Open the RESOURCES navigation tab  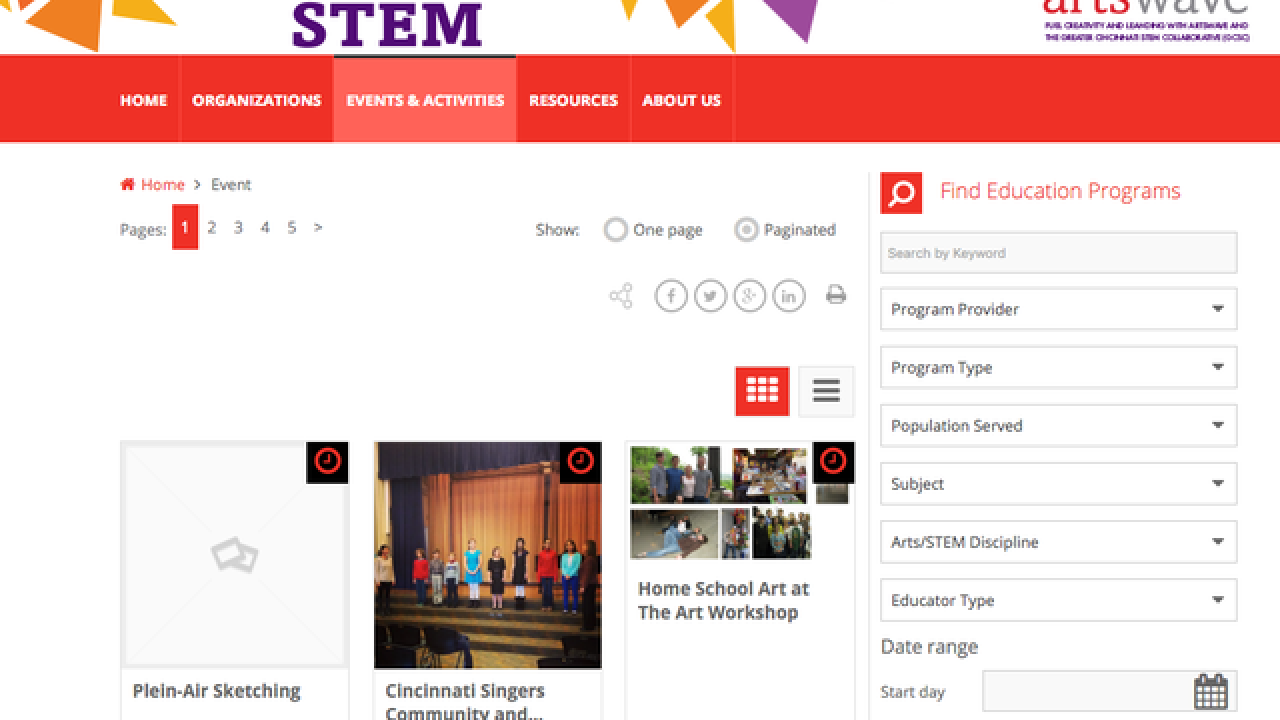tap(573, 100)
